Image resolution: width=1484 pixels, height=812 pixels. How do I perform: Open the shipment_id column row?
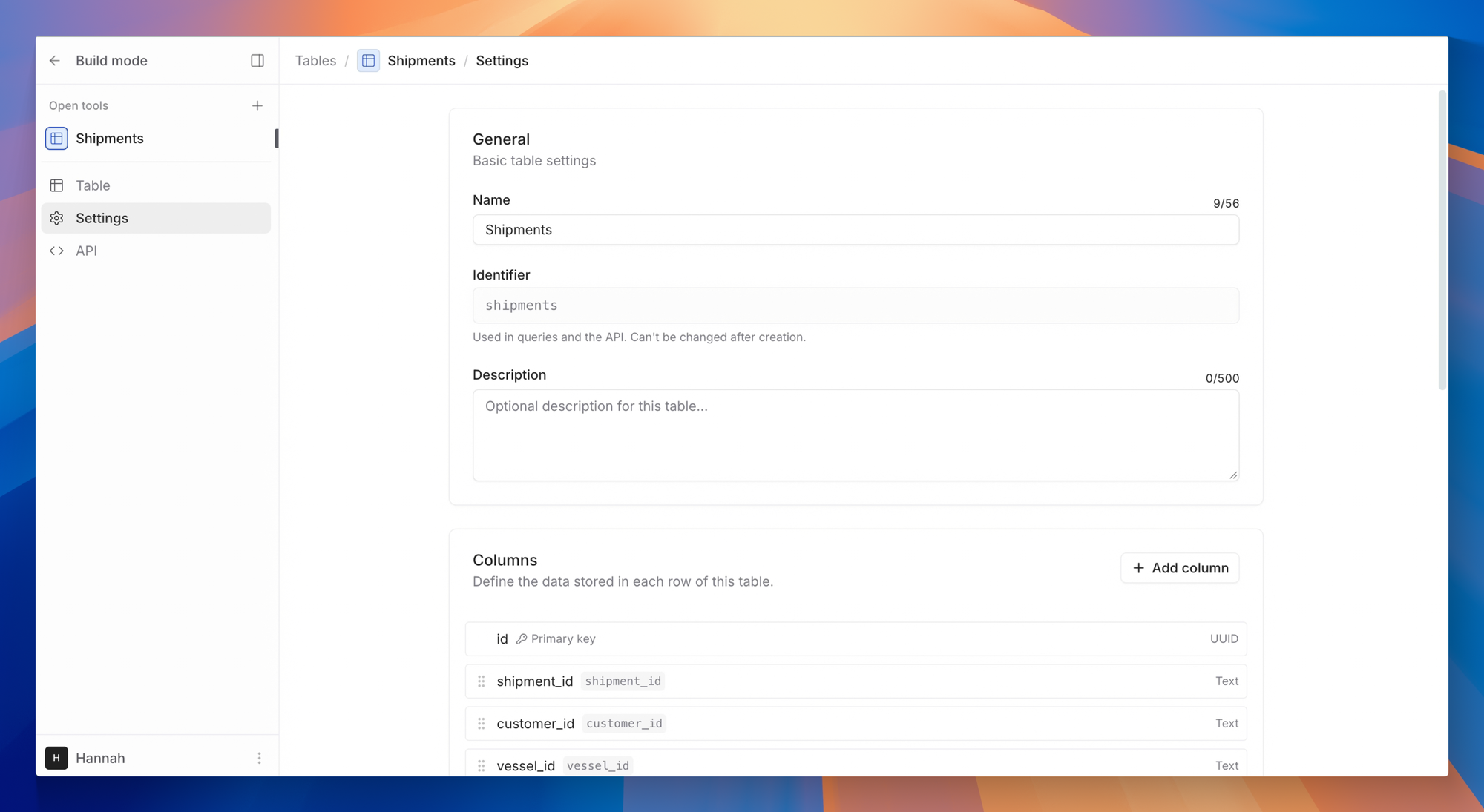(x=856, y=681)
